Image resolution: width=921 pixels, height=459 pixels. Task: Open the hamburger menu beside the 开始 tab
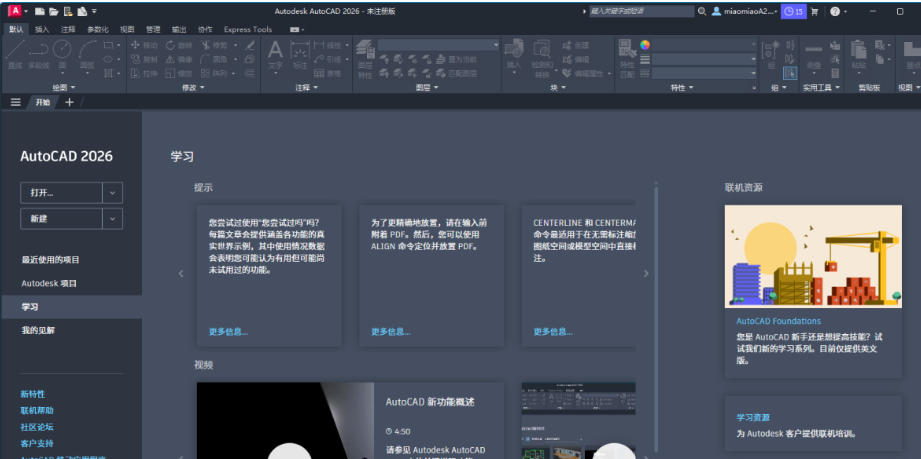pyautogui.click(x=15, y=102)
